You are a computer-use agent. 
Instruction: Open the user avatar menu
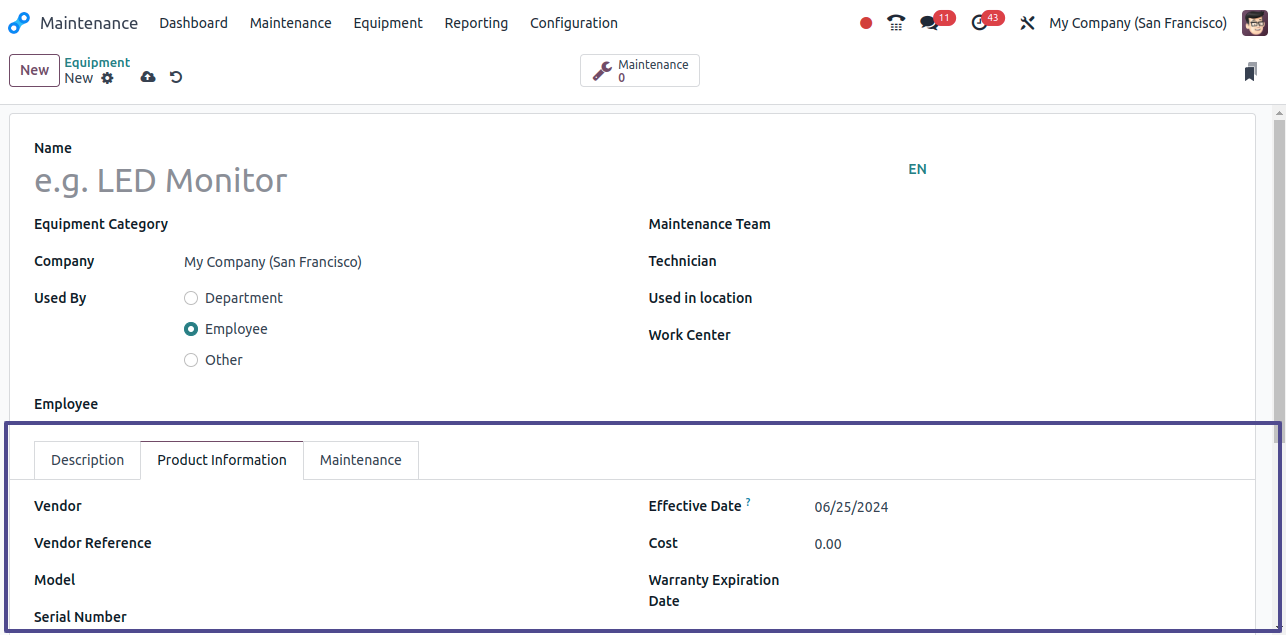1255,23
